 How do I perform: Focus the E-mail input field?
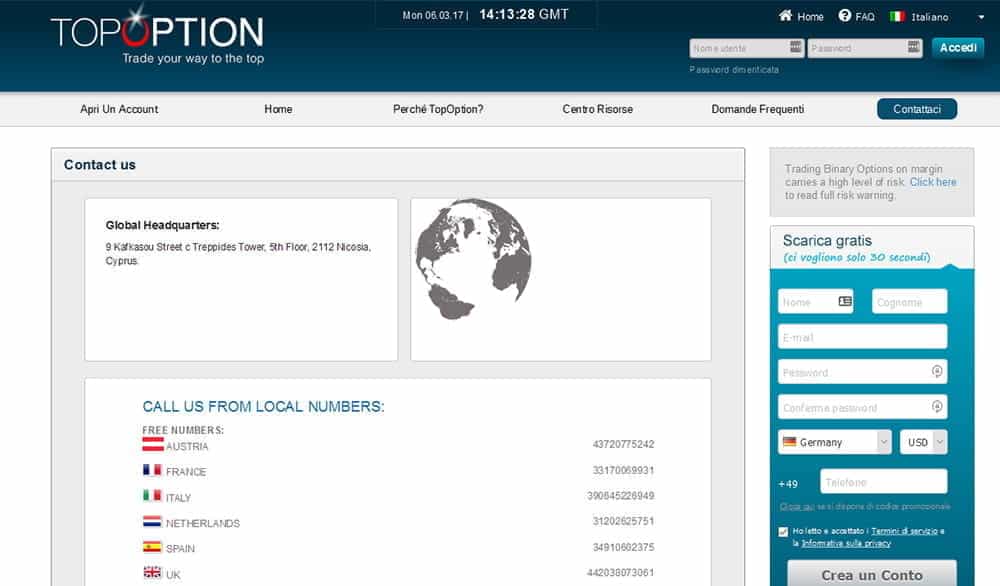(862, 337)
